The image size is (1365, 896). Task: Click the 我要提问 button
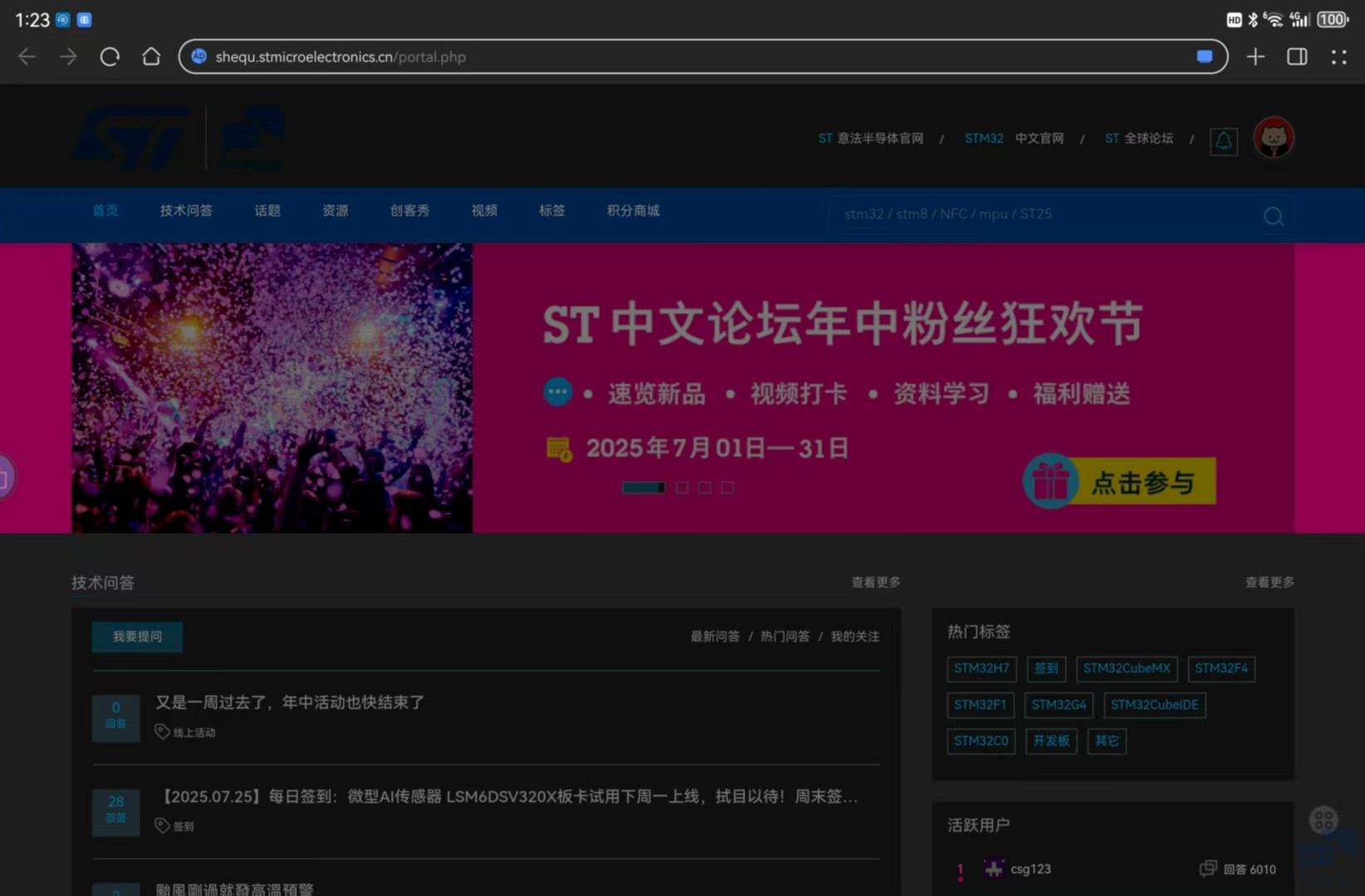click(x=137, y=636)
